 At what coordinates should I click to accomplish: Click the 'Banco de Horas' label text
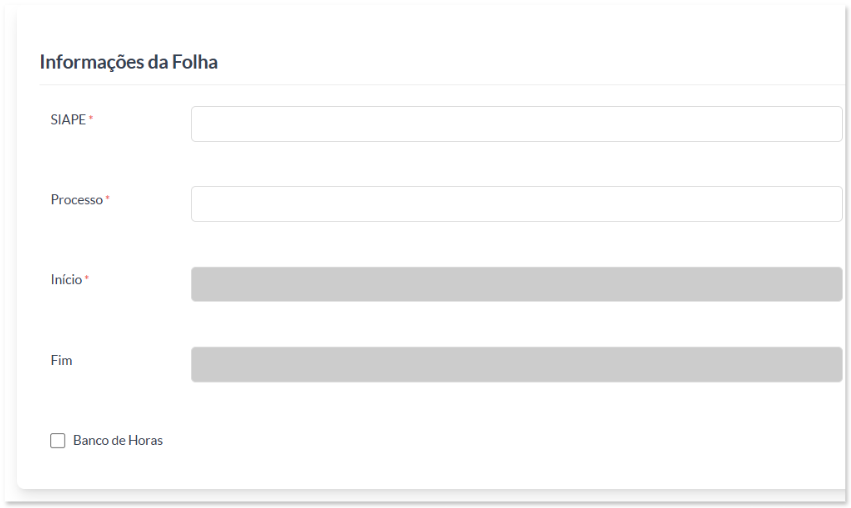[x=118, y=440]
